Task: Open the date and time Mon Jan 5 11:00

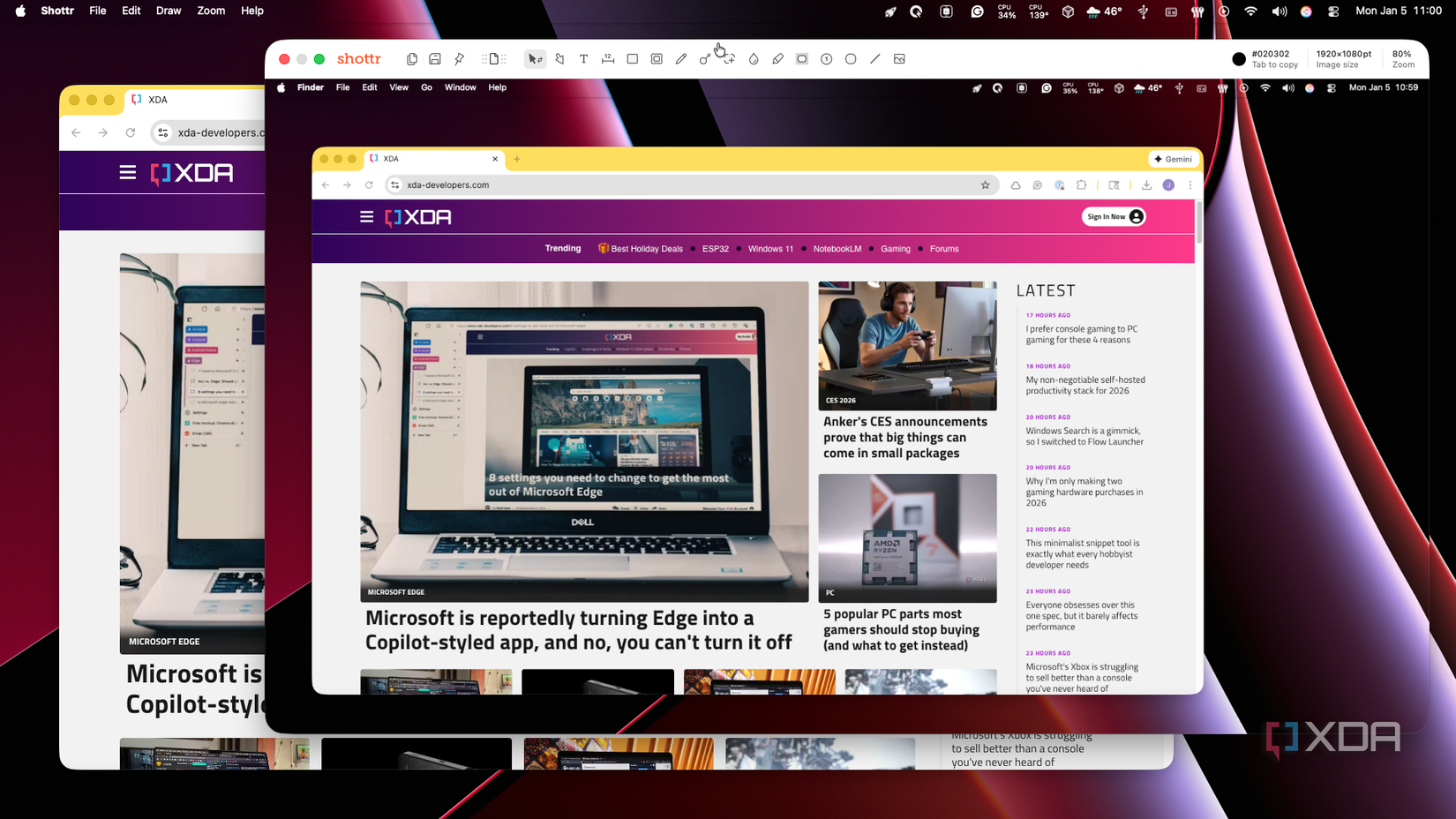Action: [x=1399, y=11]
